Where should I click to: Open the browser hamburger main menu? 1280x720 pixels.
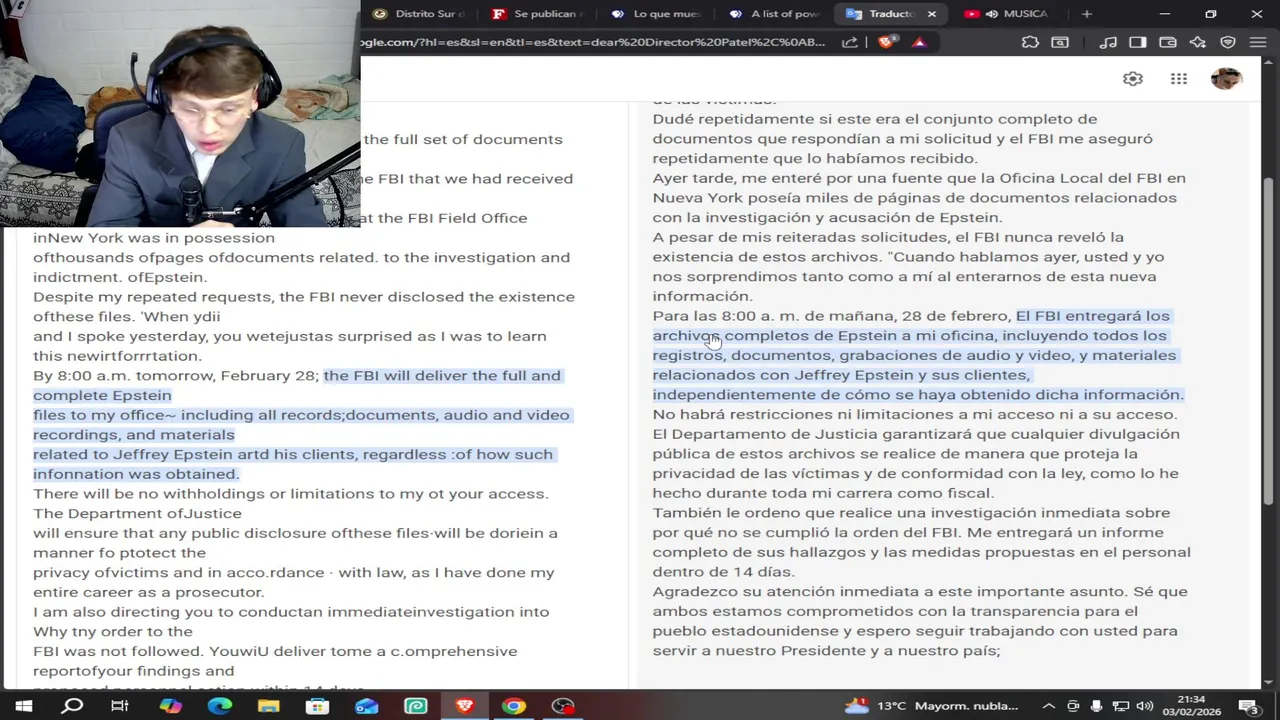[x=1258, y=42]
